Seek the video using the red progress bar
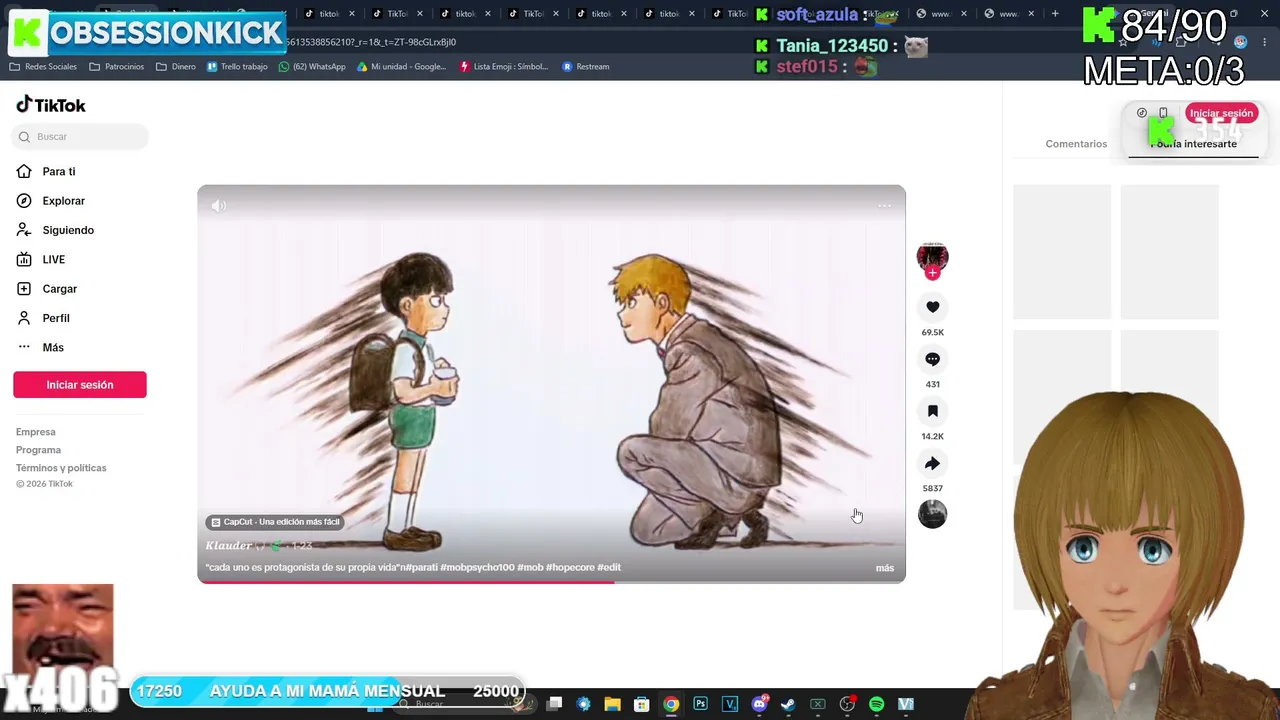1280x720 pixels. click(551, 582)
